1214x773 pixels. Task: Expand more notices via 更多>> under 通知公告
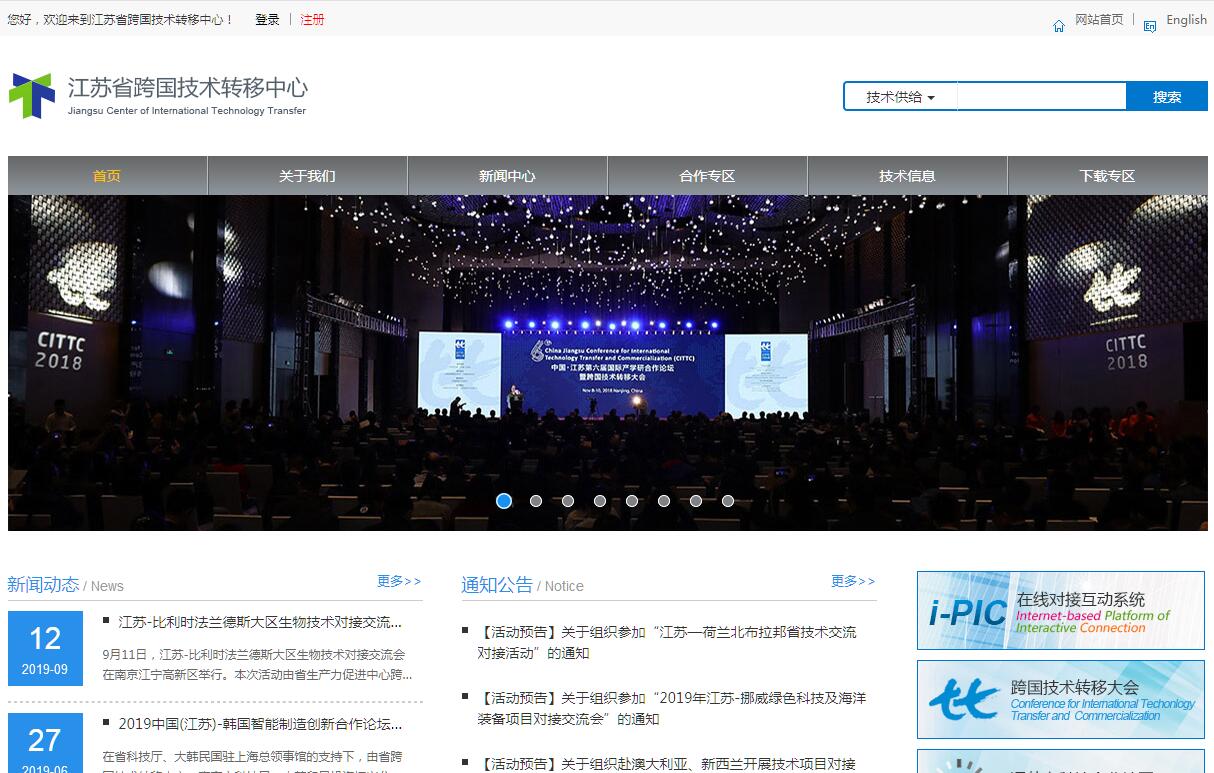click(853, 581)
